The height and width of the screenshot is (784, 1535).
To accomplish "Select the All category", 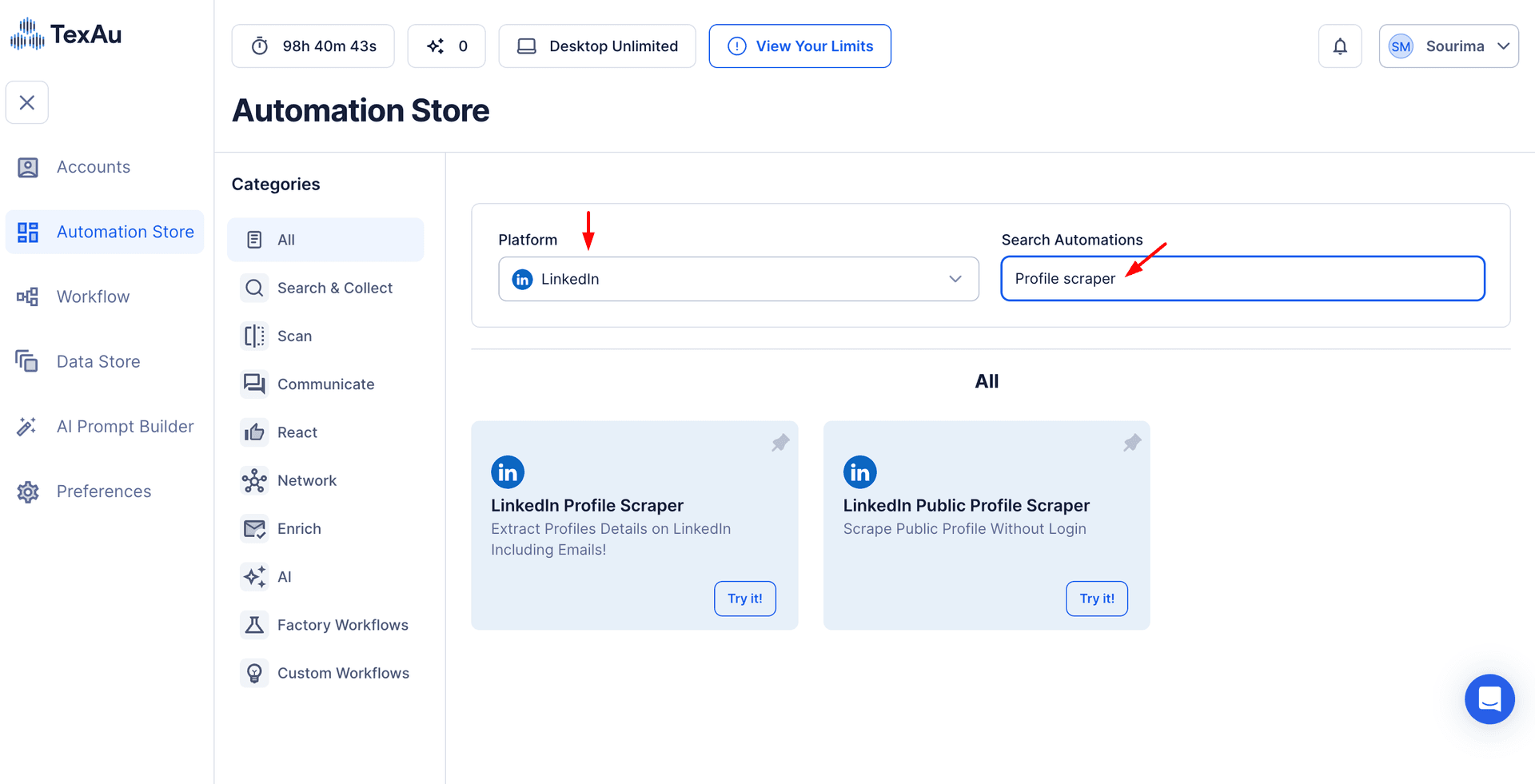I will coord(325,240).
